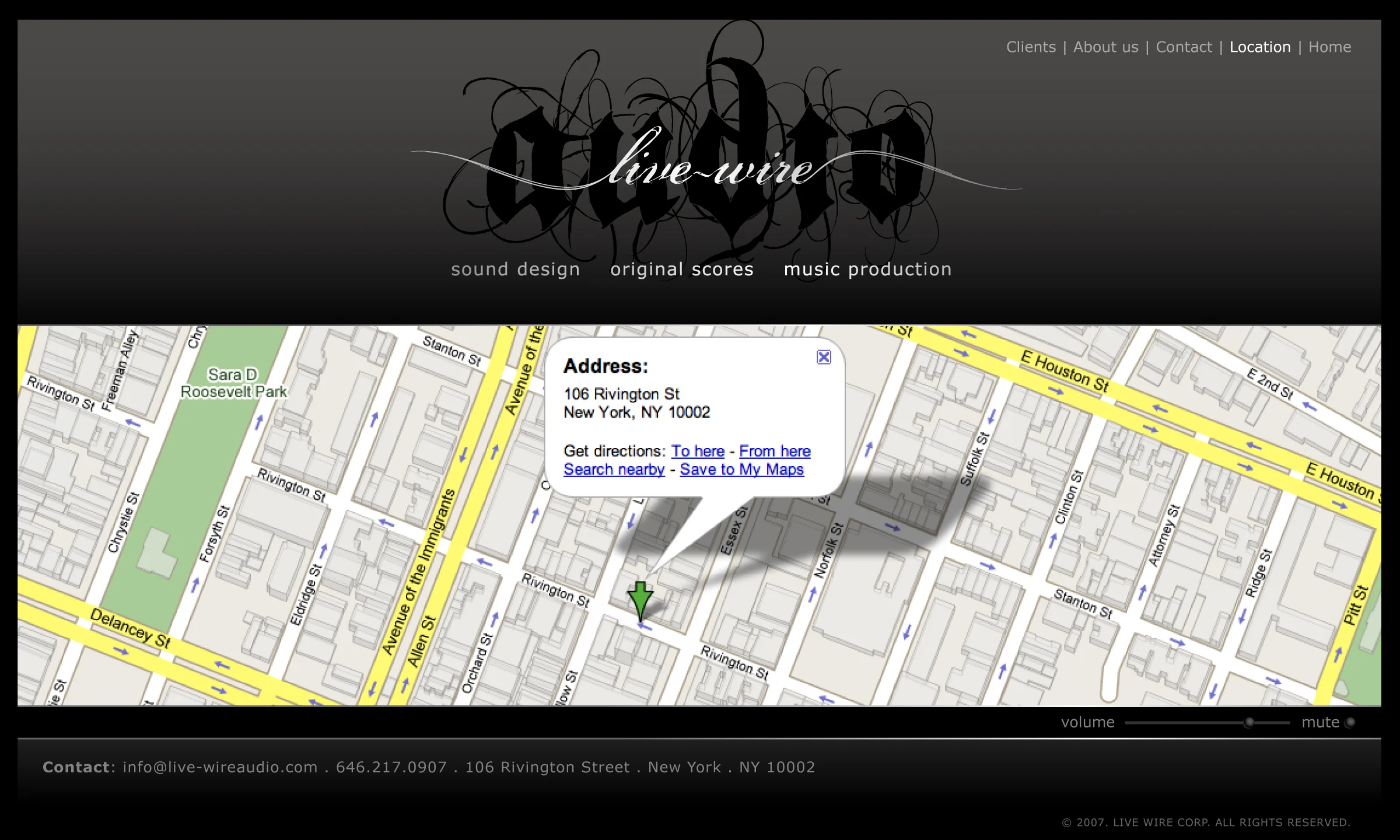
Task: Click the info@live-wireaudio.com email address
Action: coord(220,767)
